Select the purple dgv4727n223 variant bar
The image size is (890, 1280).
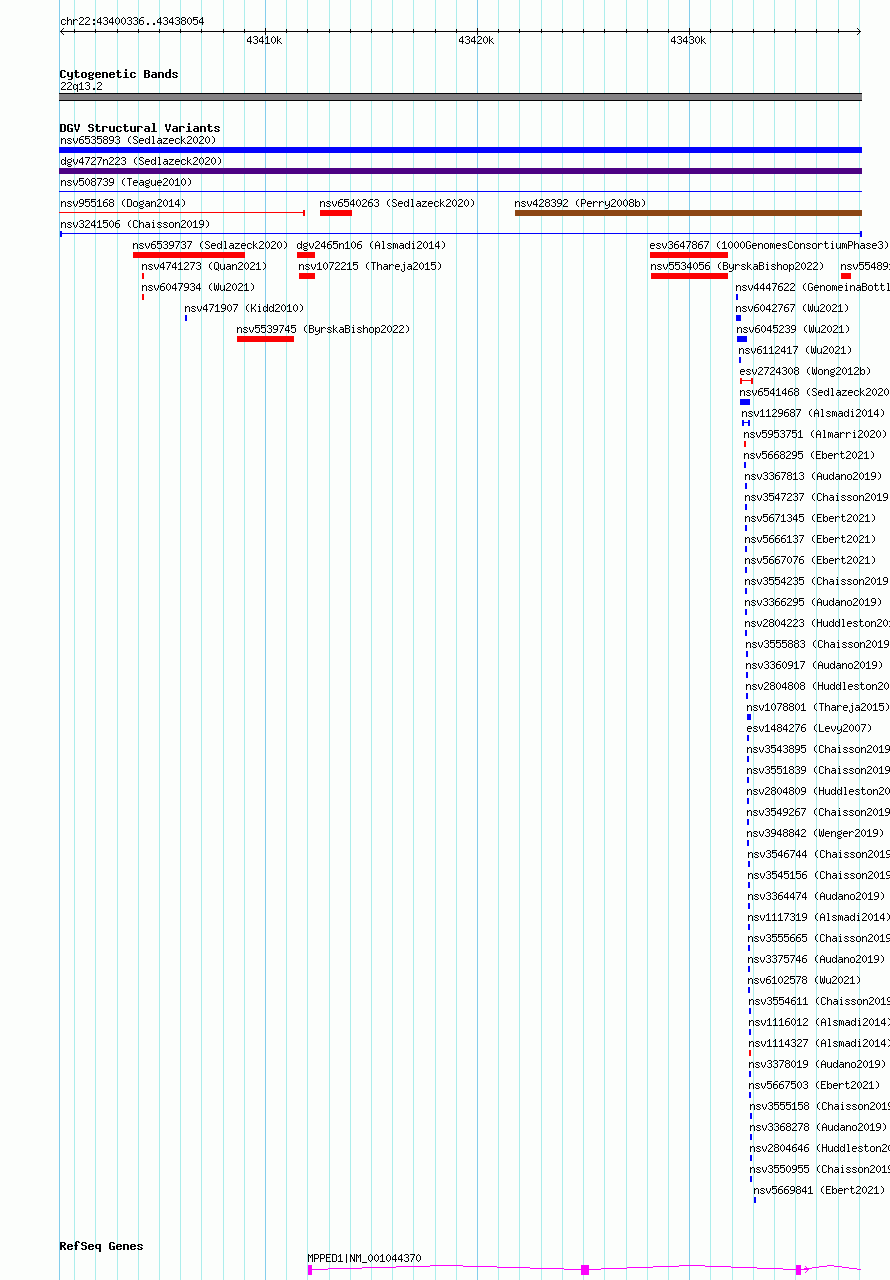(460, 171)
